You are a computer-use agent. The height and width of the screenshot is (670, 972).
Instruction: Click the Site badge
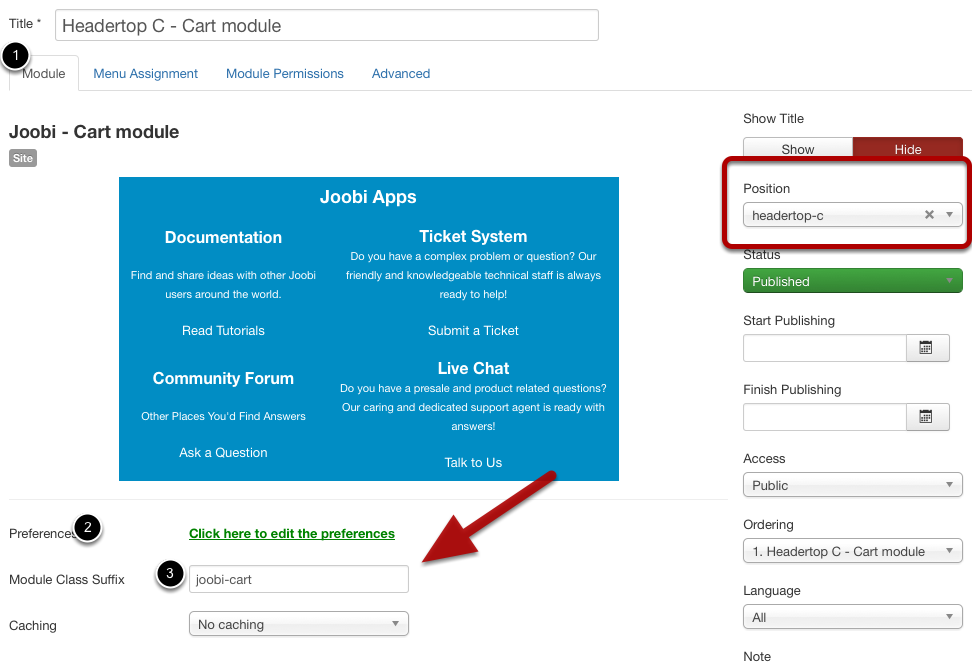click(23, 158)
